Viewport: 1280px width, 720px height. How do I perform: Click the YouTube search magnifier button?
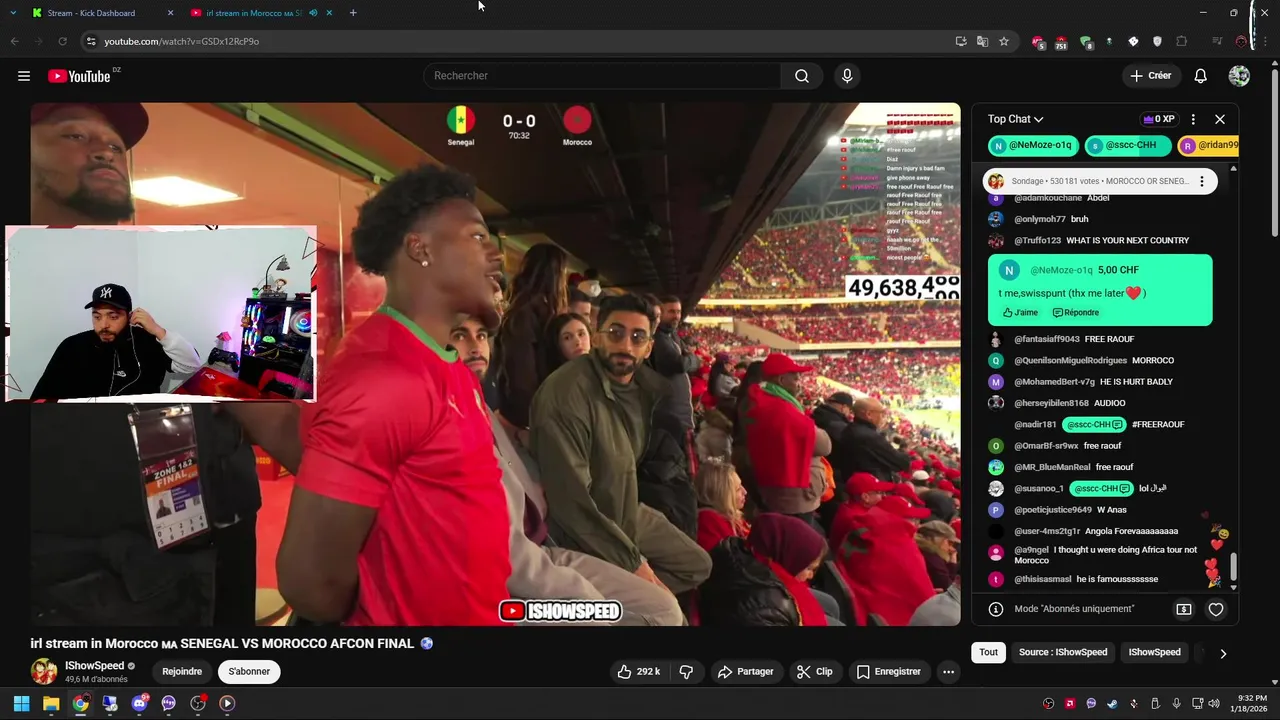point(802,76)
